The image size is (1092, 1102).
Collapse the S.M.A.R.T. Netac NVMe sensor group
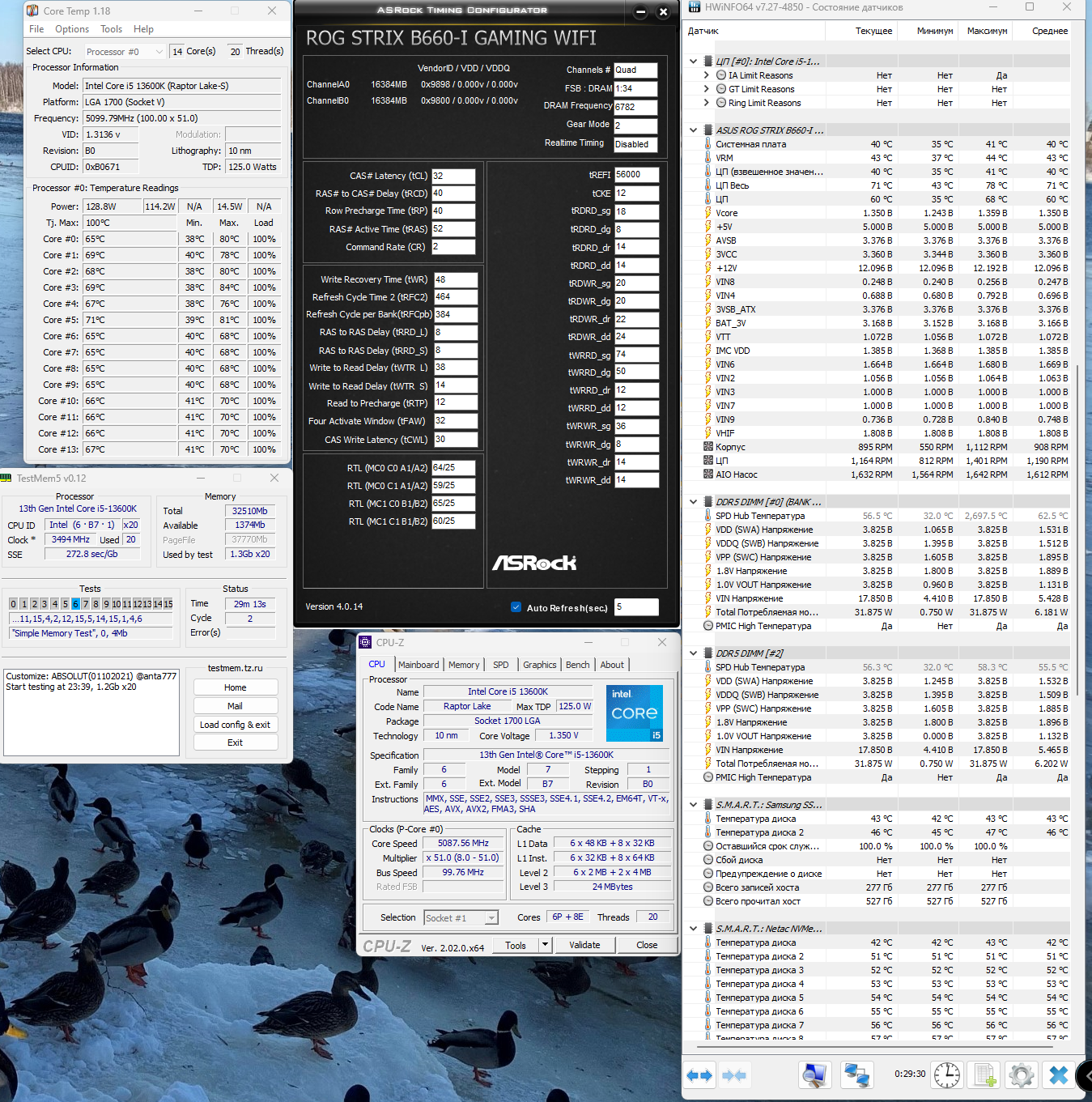pos(694,929)
